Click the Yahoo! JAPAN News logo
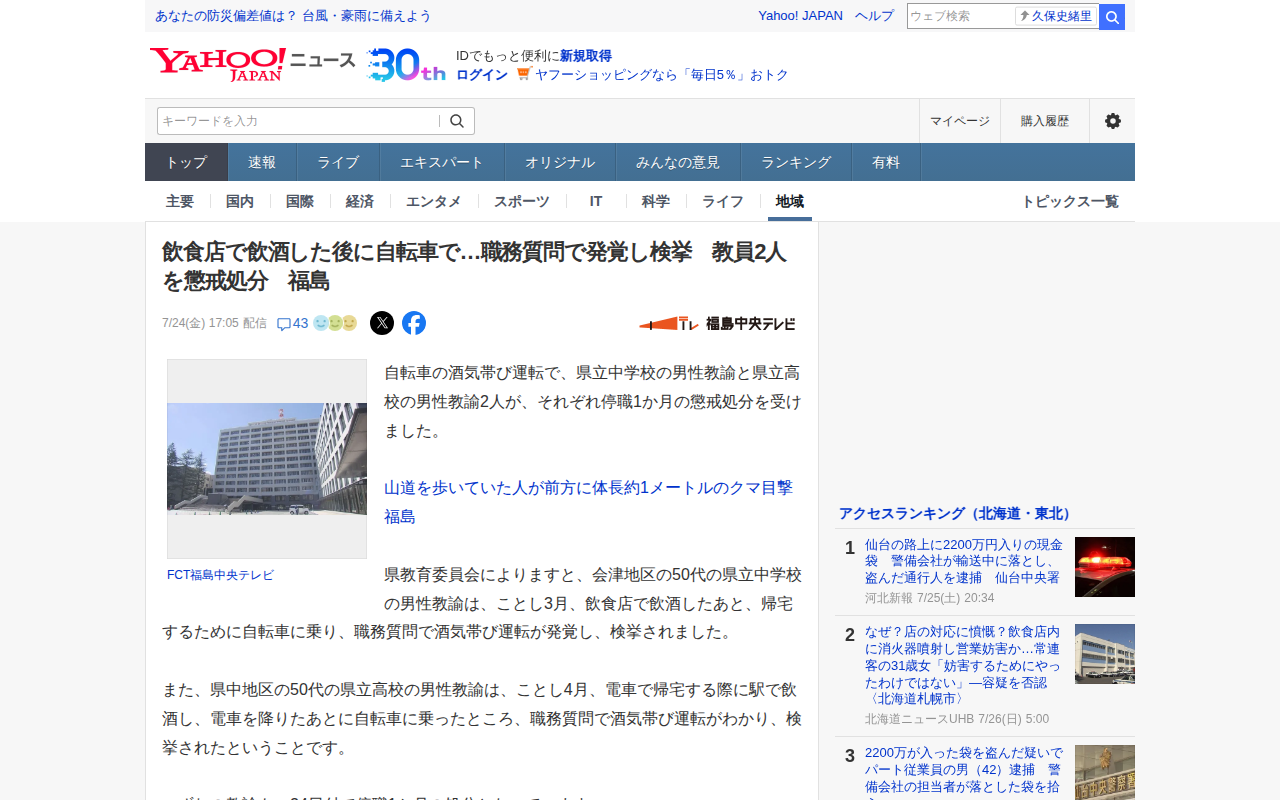 coord(253,65)
